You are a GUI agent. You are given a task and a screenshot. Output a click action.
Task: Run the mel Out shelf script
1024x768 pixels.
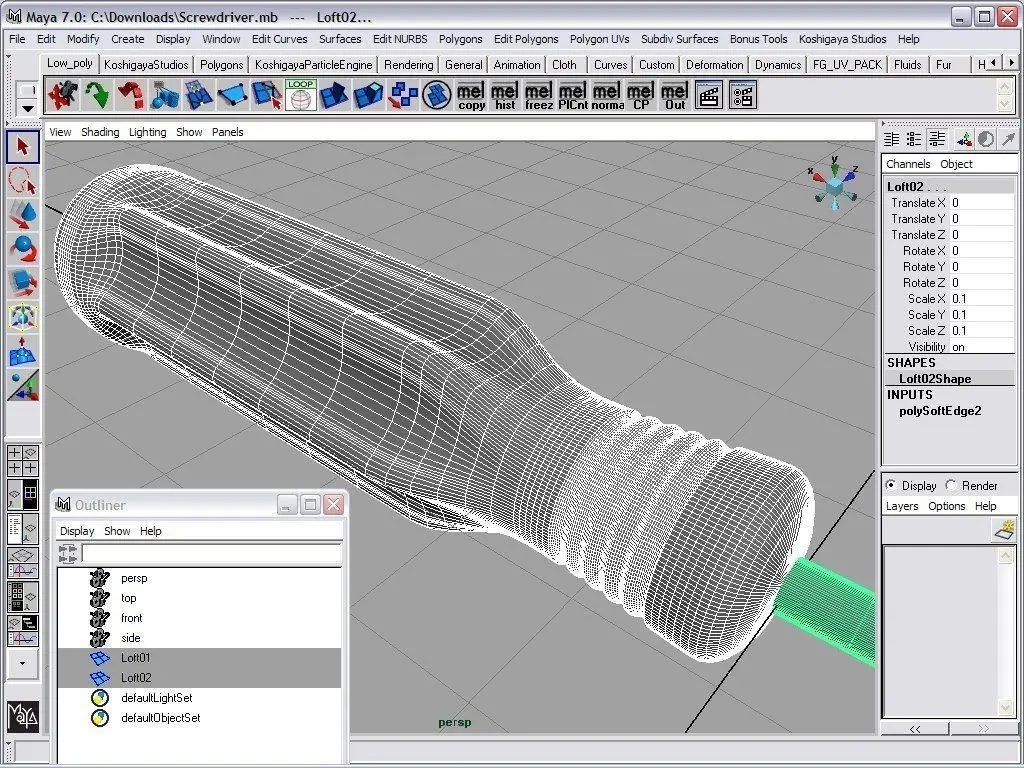tap(675, 95)
